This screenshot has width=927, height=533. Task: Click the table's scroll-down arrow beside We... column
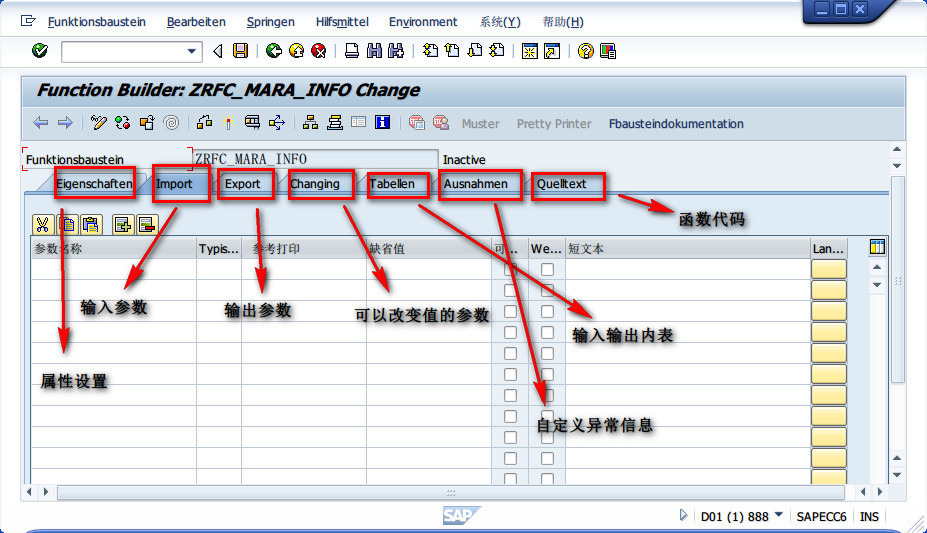click(x=877, y=285)
